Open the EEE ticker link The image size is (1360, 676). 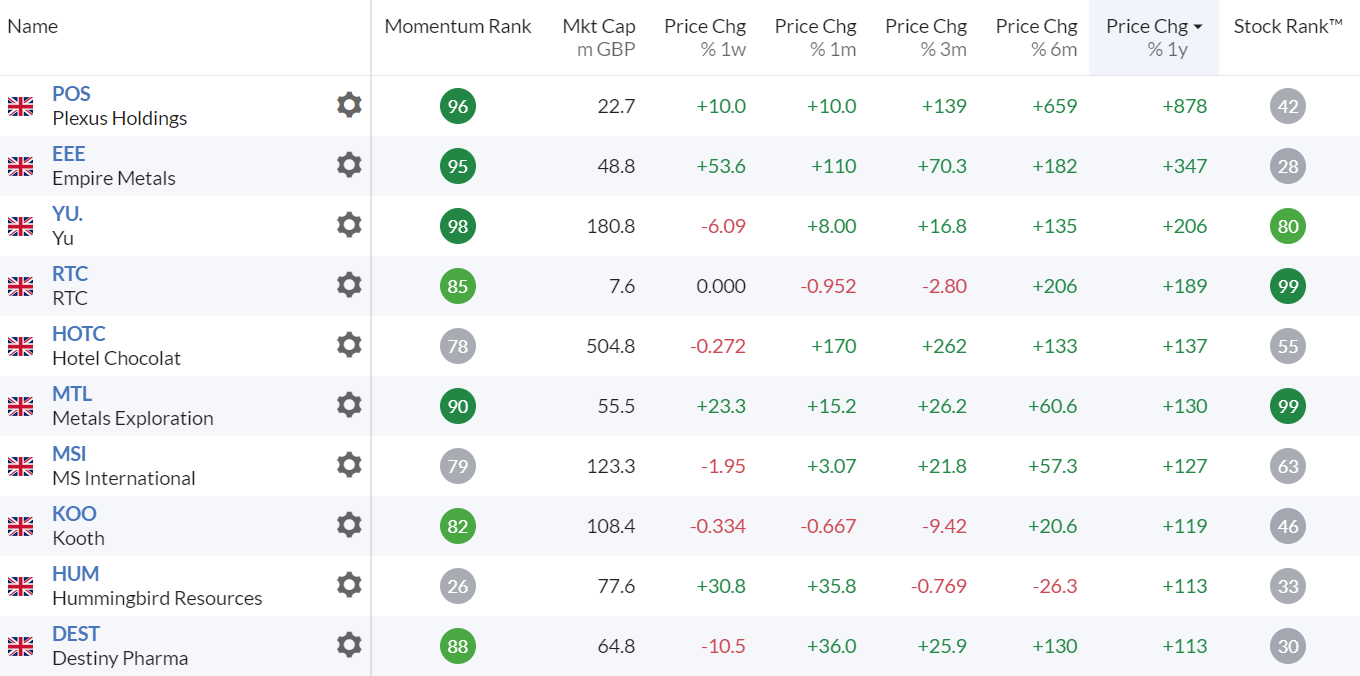pyautogui.click(x=69, y=154)
